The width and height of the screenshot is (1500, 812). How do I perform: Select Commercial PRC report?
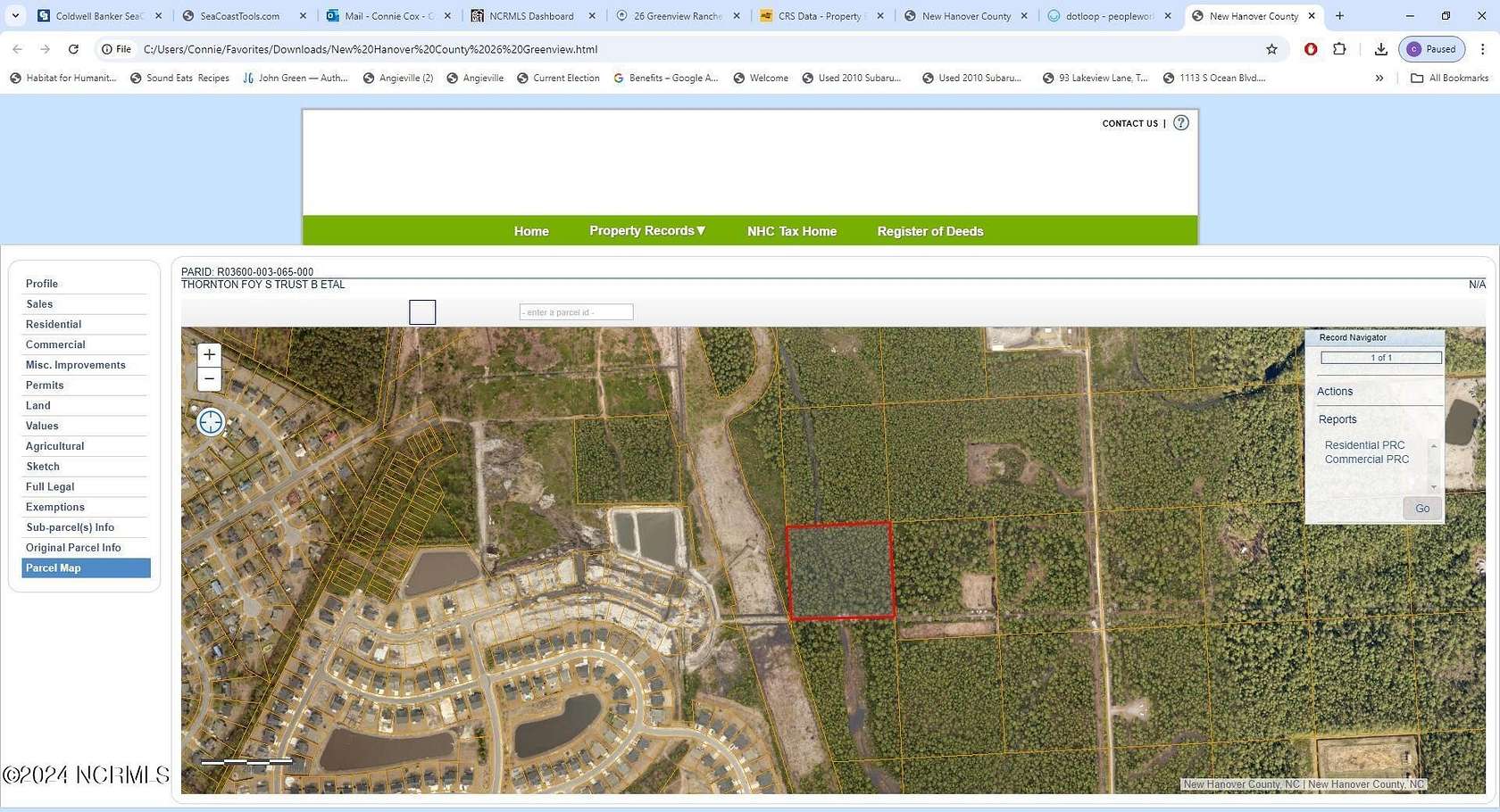[1367, 460]
